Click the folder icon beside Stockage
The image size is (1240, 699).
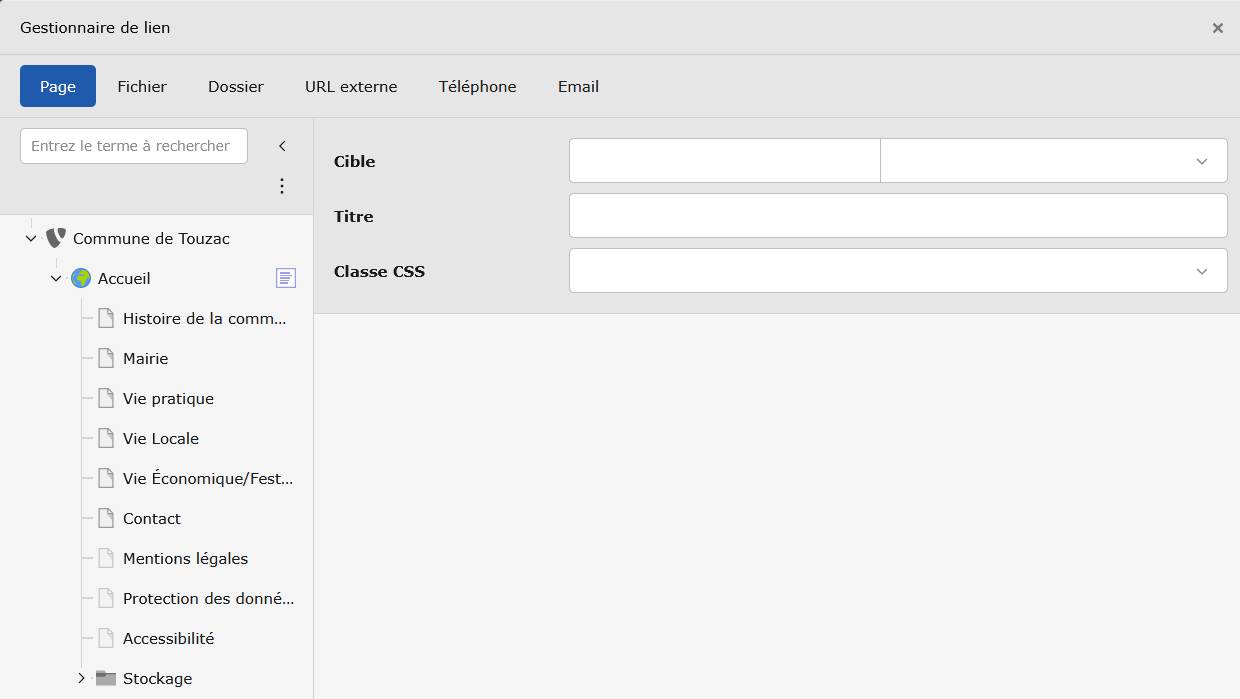[x=106, y=678]
